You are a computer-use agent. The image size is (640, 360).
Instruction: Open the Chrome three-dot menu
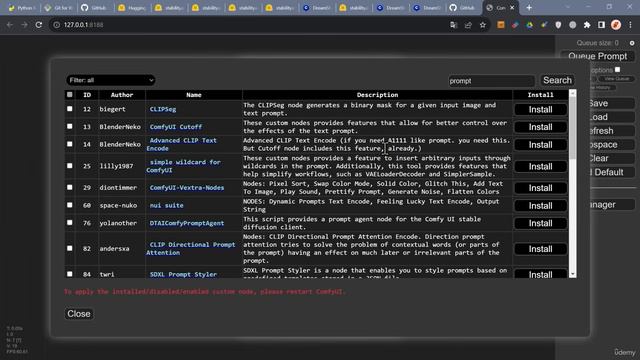click(630, 25)
